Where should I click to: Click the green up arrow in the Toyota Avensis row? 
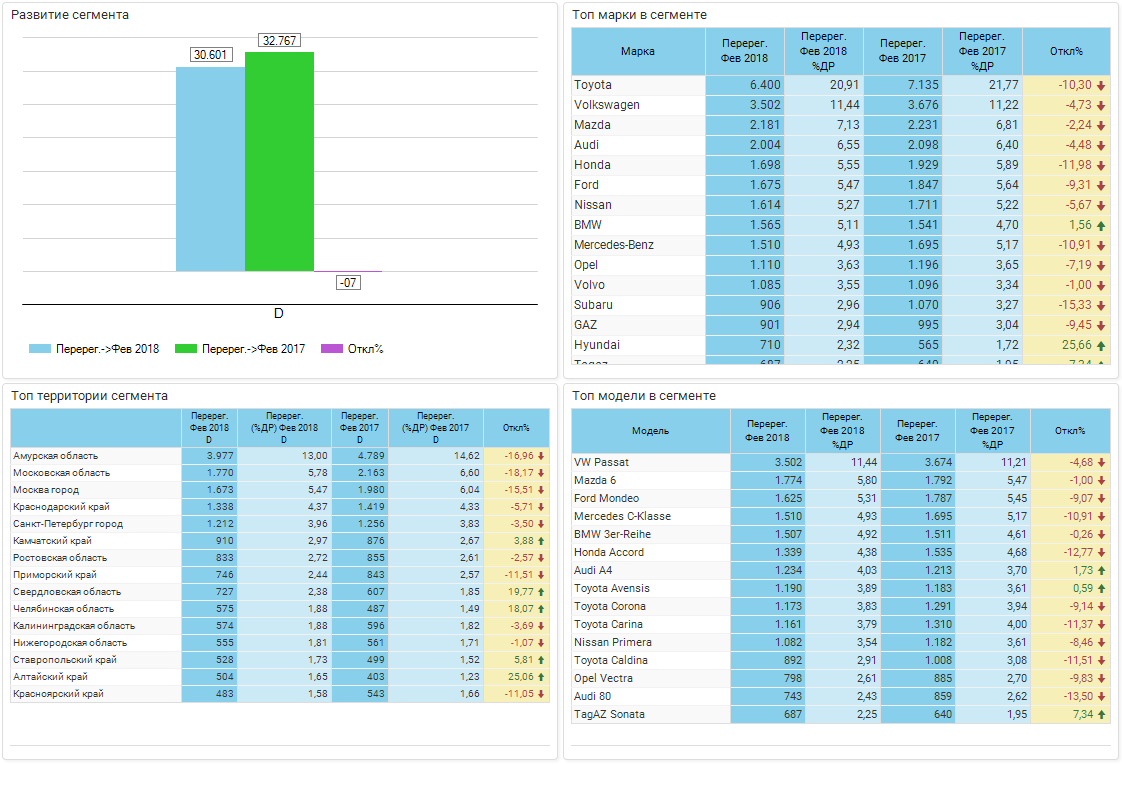click(x=1101, y=589)
